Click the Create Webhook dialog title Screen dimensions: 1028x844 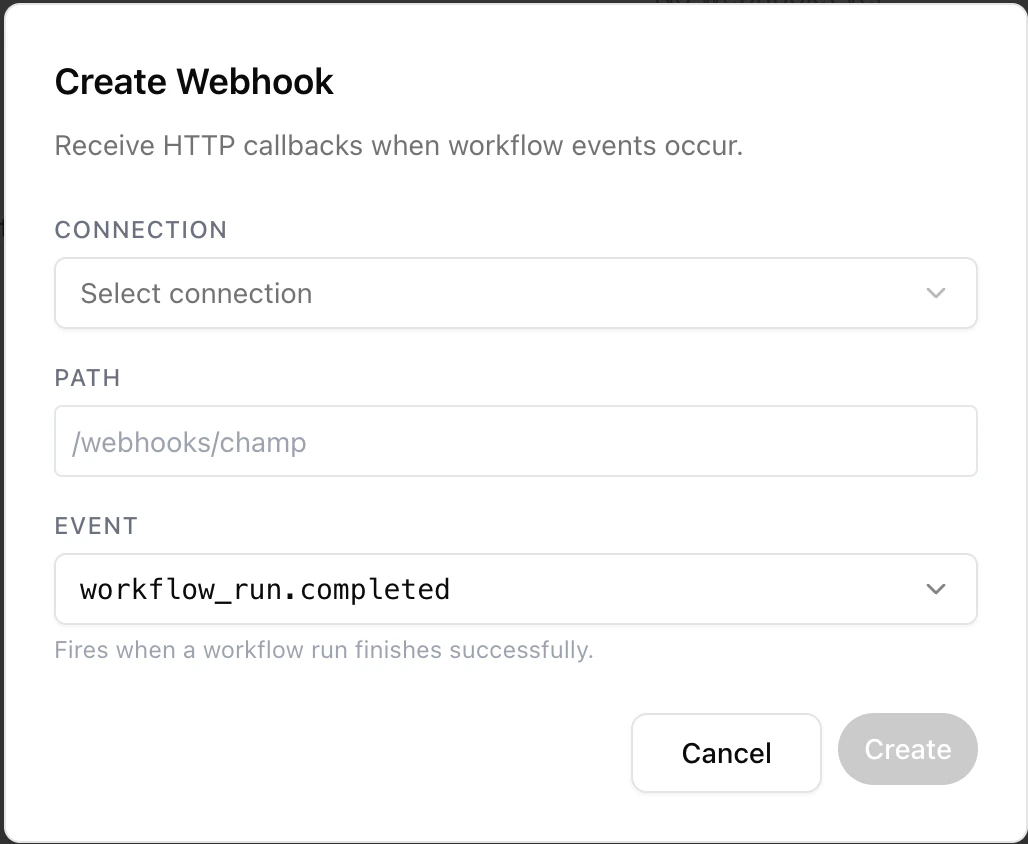(x=194, y=81)
